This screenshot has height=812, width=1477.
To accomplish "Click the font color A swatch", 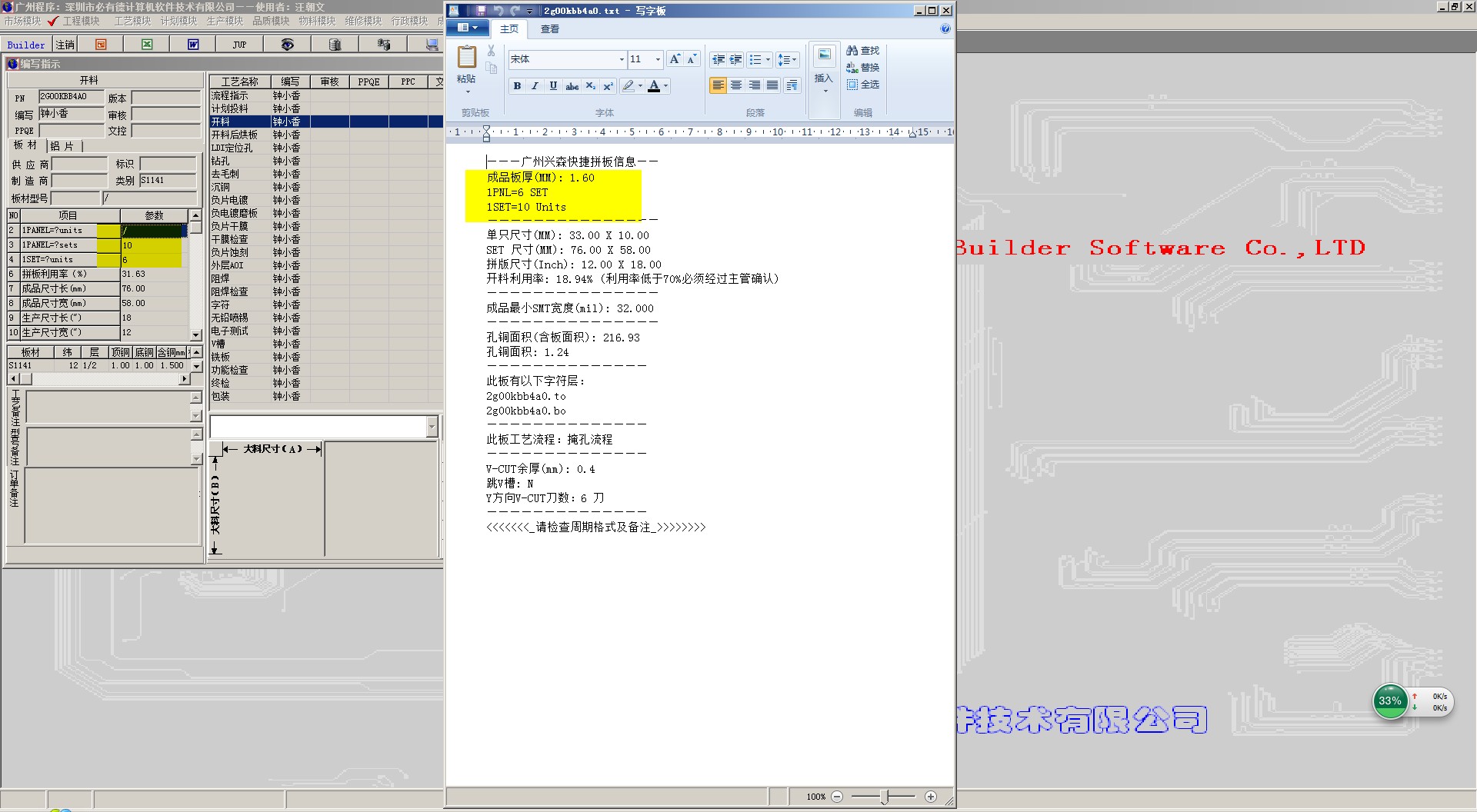I will click(654, 86).
